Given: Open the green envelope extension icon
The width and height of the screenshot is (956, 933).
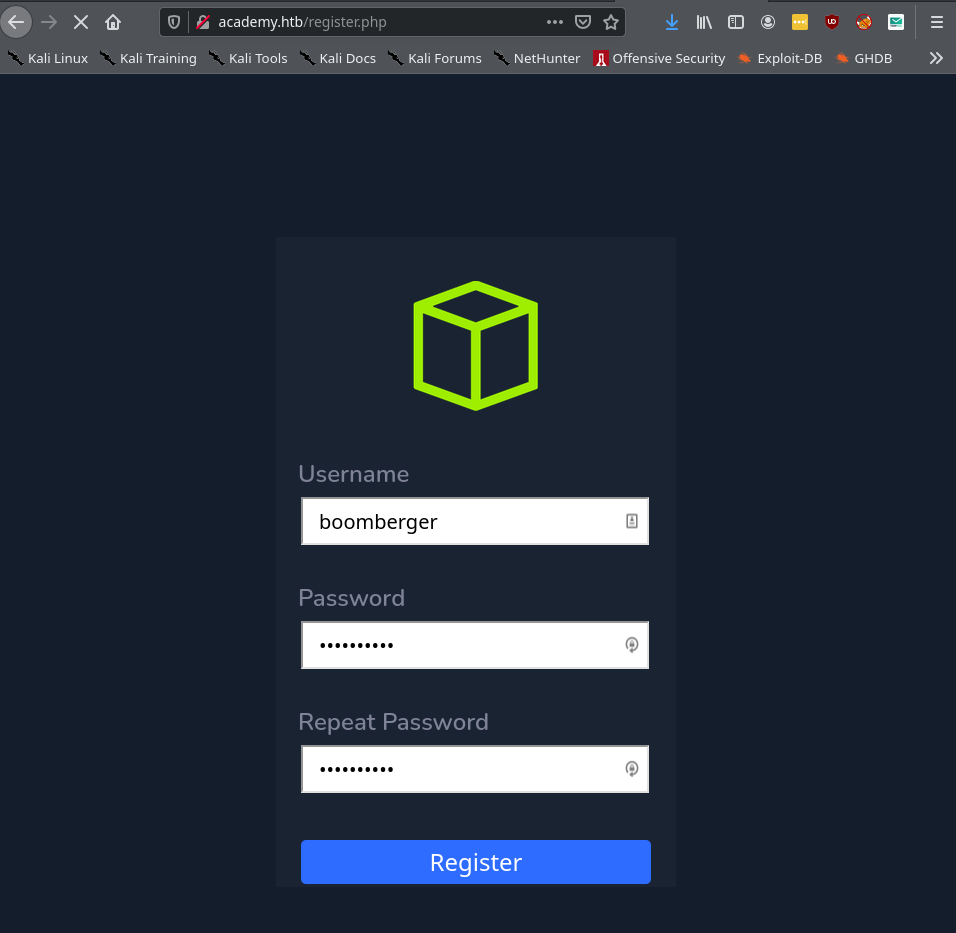Looking at the screenshot, I should [x=895, y=21].
